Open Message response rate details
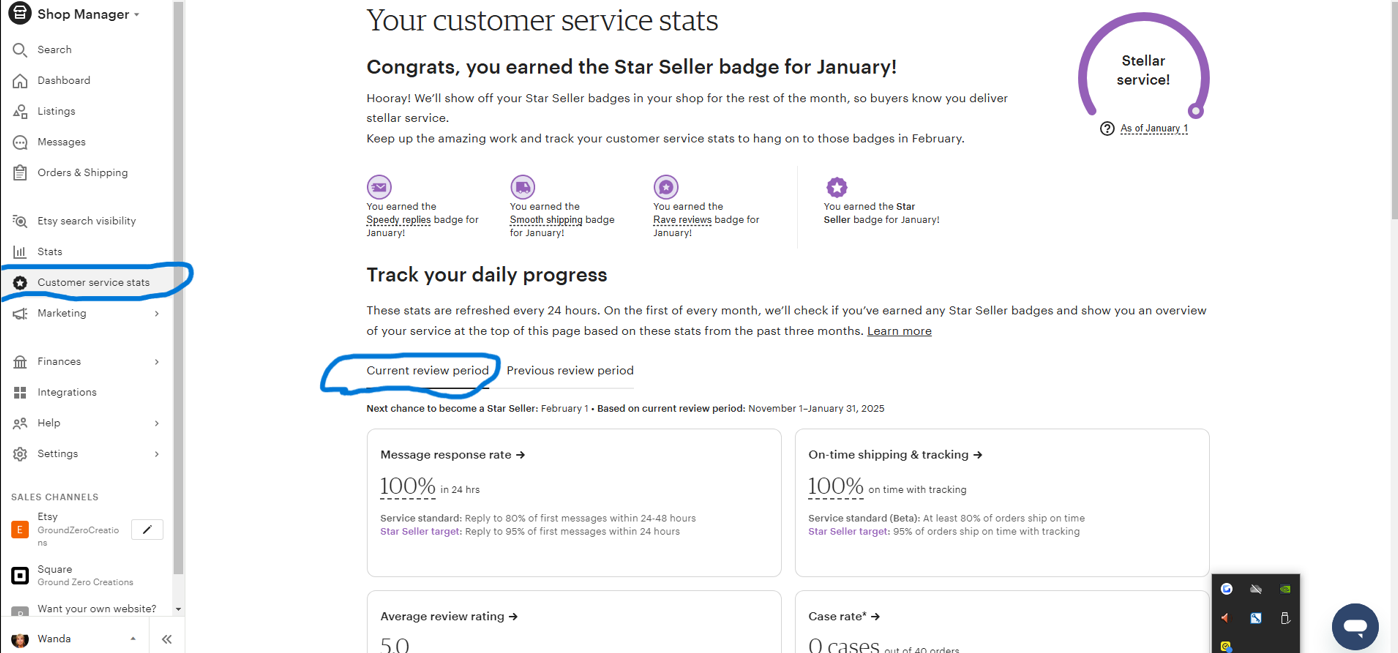The height and width of the screenshot is (653, 1398). pyautogui.click(x=453, y=455)
